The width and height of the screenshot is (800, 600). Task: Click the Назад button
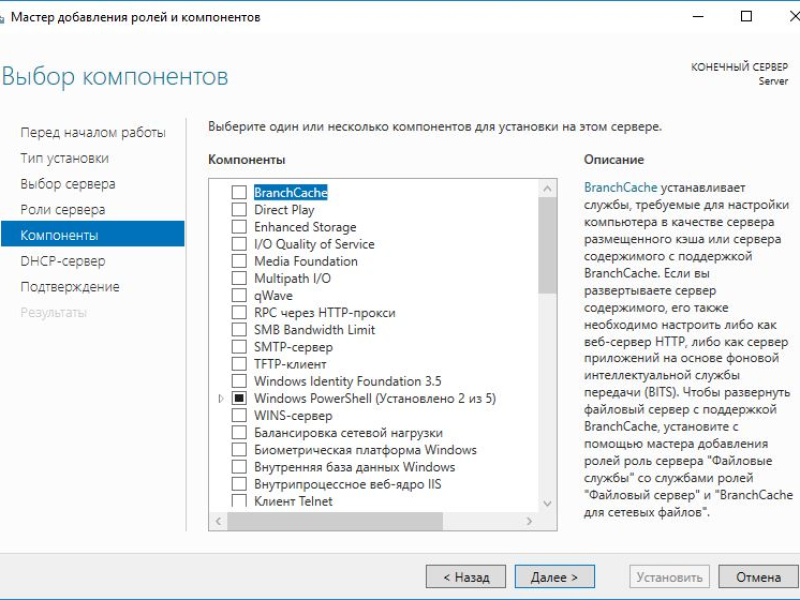(x=466, y=577)
